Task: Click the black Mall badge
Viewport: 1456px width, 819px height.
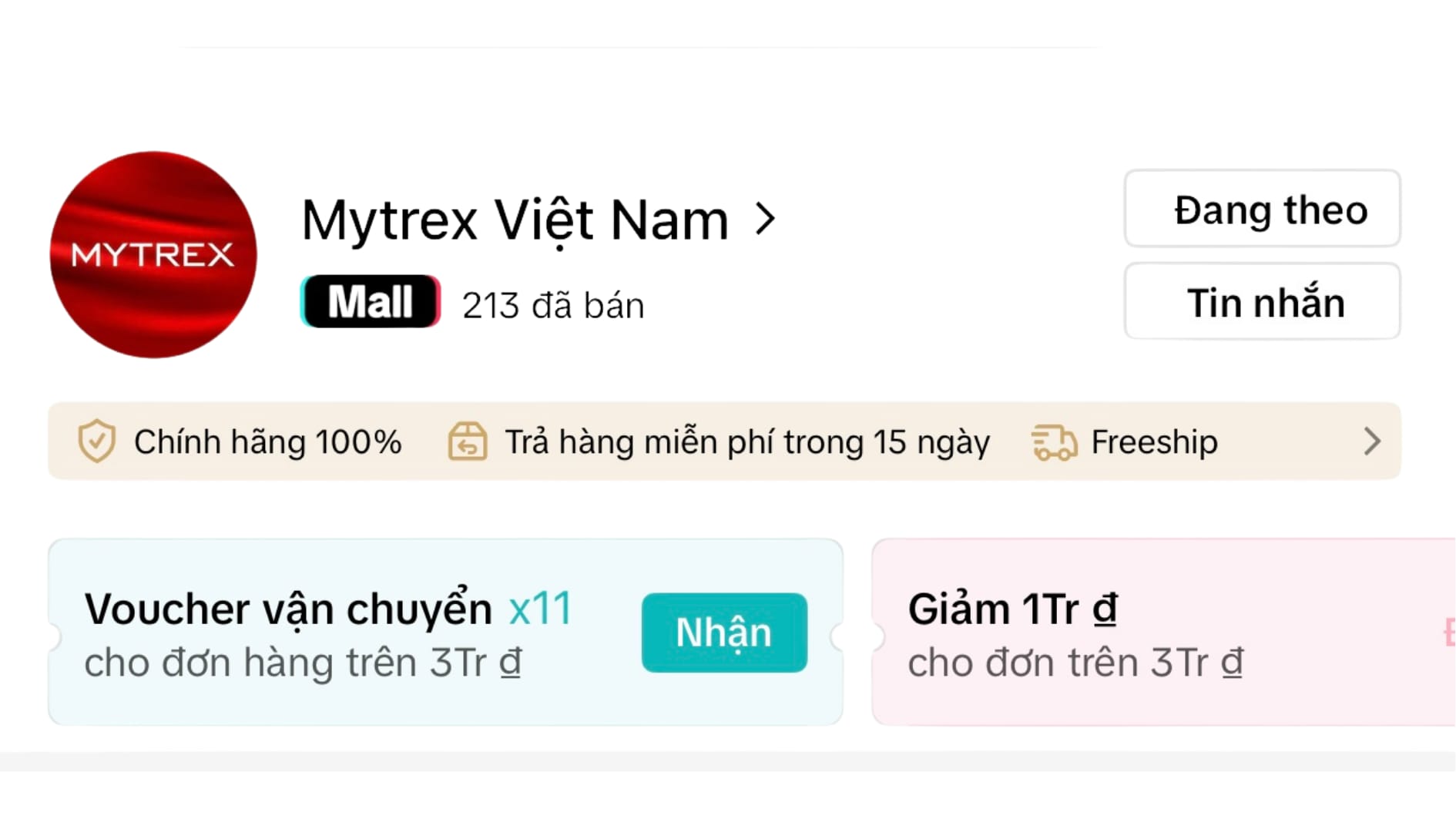Action: (x=371, y=301)
